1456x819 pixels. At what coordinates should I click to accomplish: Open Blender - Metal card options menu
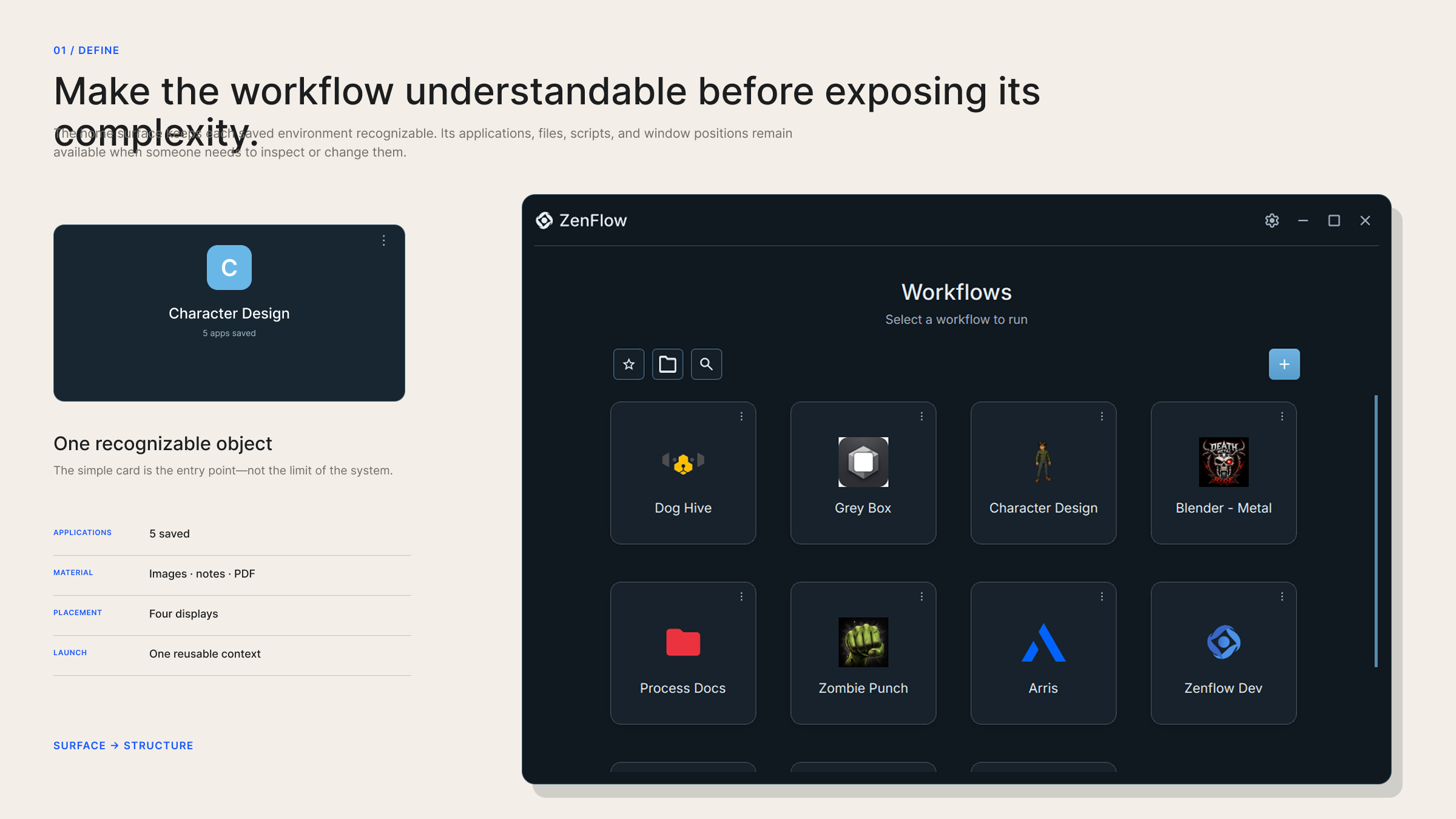pyautogui.click(x=1282, y=416)
